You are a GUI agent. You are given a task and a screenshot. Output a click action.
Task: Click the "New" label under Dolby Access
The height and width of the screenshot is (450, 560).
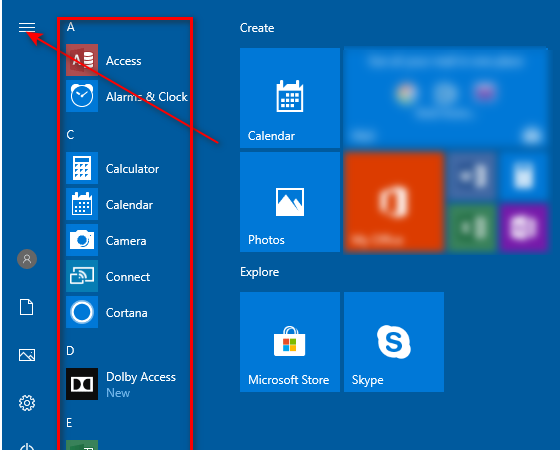tap(118, 393)
